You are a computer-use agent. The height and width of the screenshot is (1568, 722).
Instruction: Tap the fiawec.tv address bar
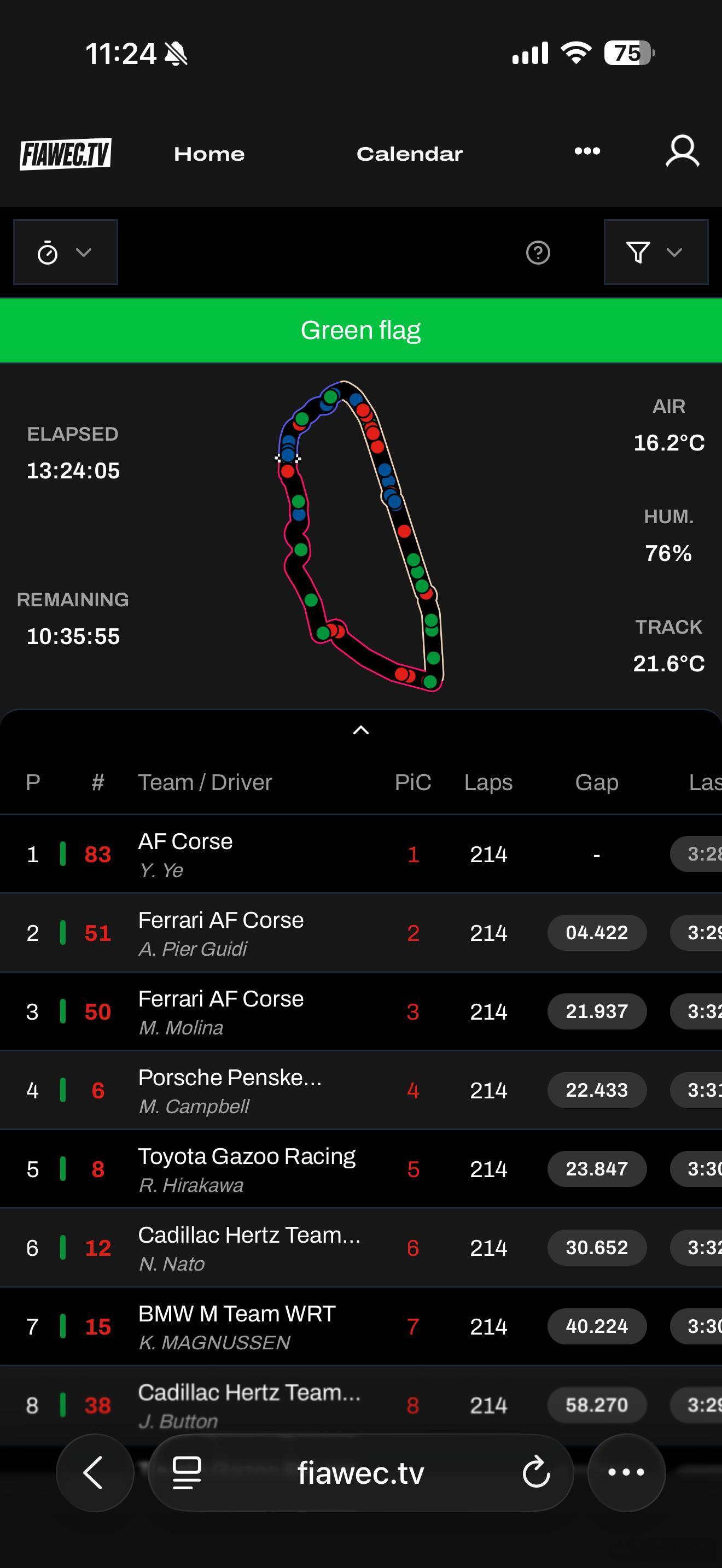coord(360,1472)
